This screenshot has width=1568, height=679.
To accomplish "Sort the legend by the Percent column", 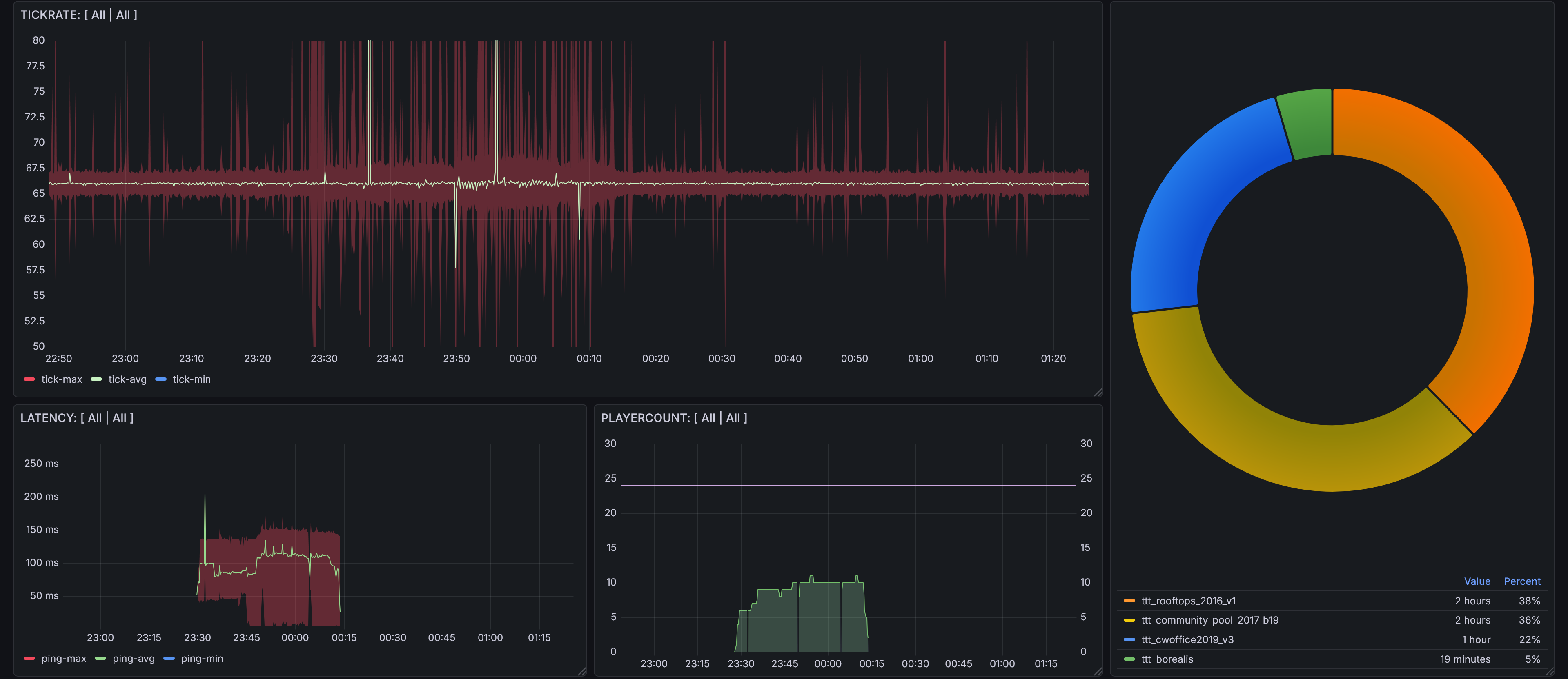I will point(1522,581).
